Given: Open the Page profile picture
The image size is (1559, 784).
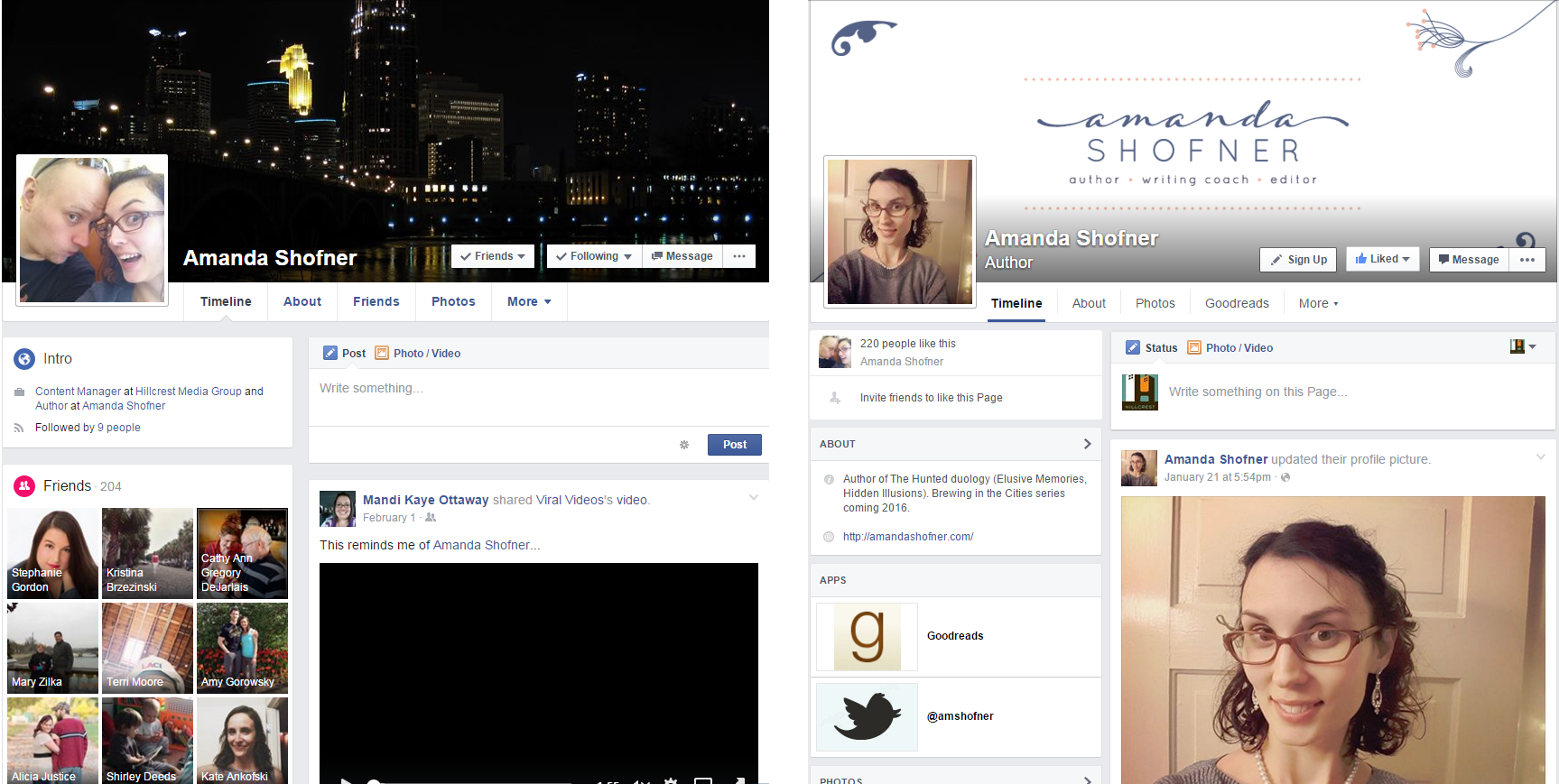Looking at the screenshot, I should tap(900, 232).
